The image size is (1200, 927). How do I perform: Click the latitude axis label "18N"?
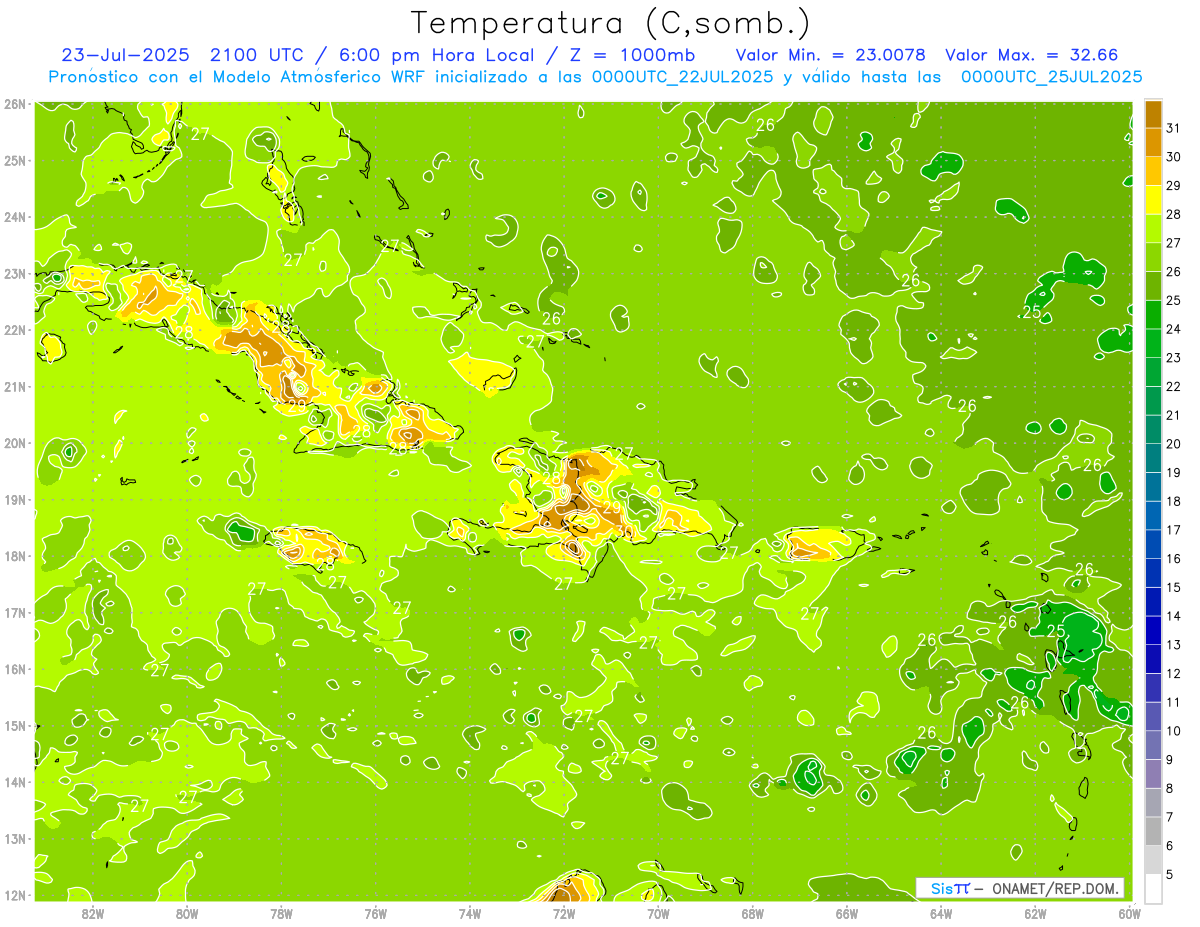coord(15,556)
